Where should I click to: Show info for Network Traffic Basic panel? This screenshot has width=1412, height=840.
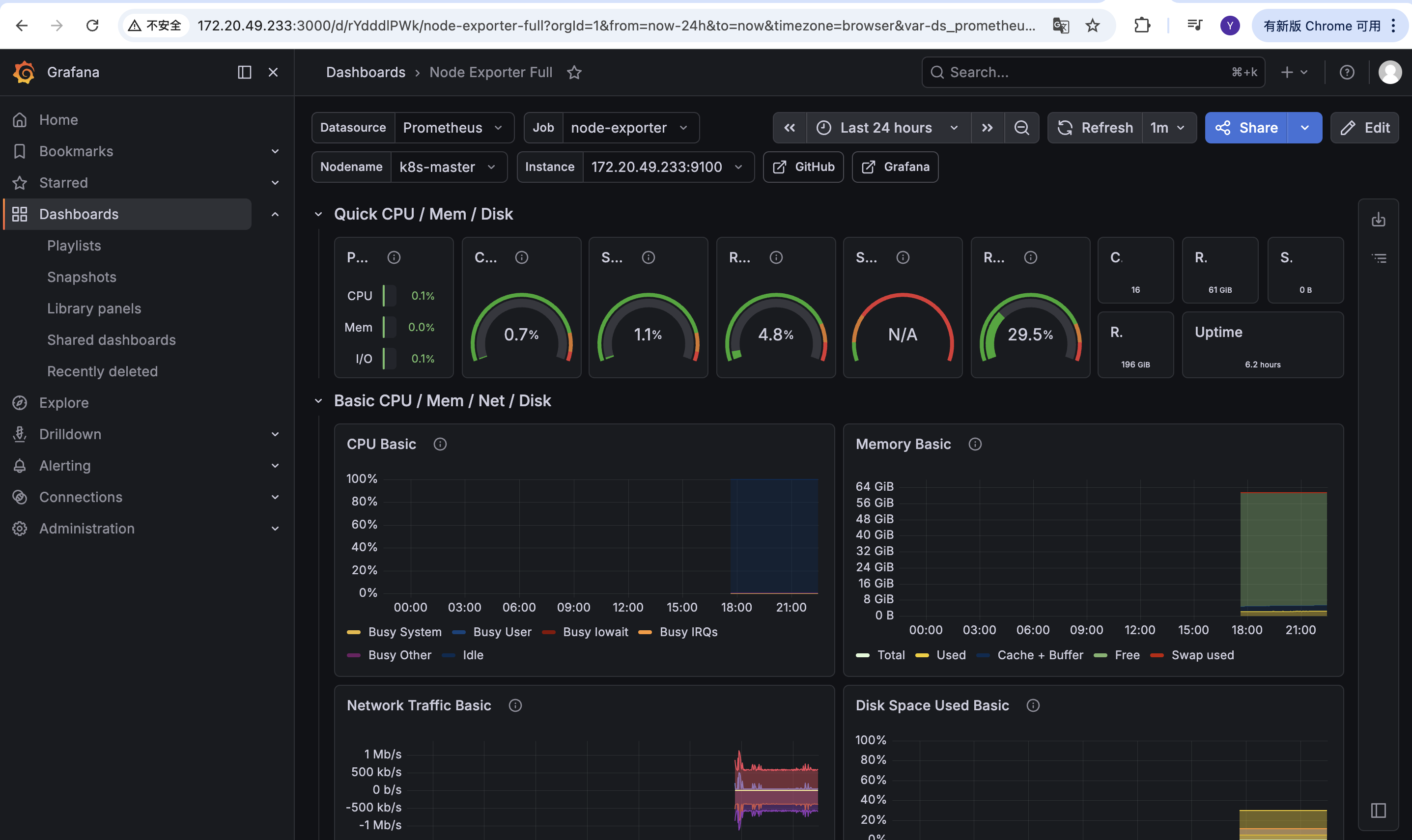[x=515, y=705]
